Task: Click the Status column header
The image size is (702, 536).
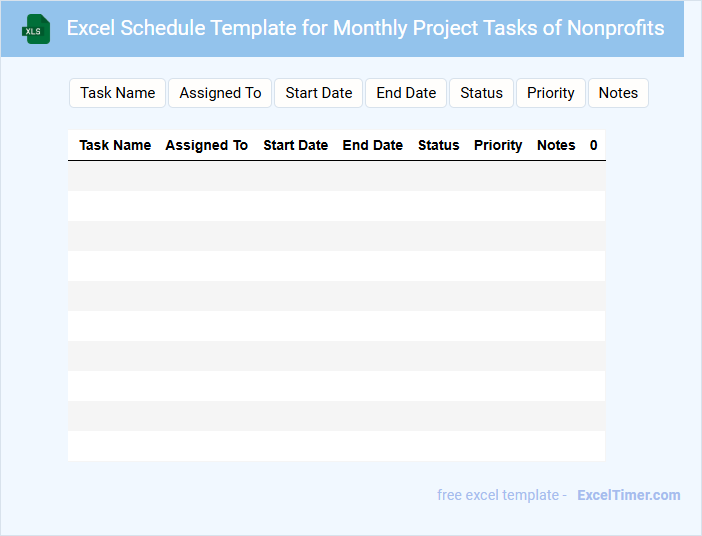Action: (438, 145)
